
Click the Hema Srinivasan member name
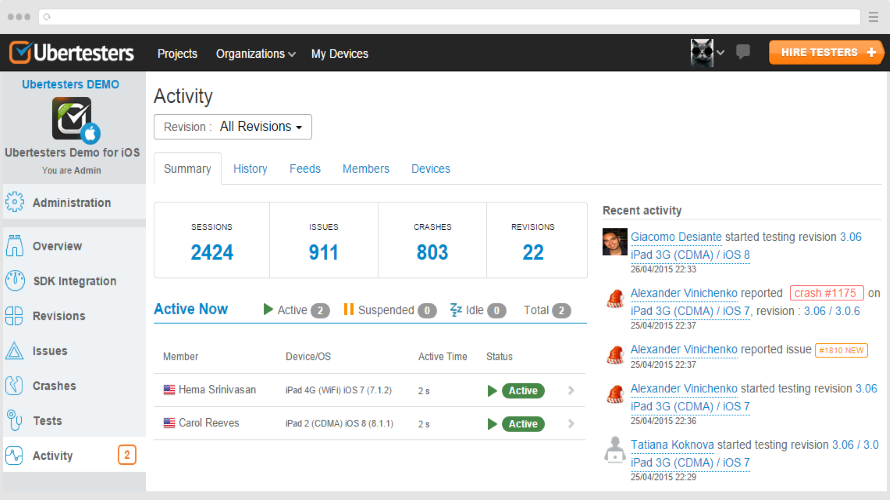coord(217,389)
